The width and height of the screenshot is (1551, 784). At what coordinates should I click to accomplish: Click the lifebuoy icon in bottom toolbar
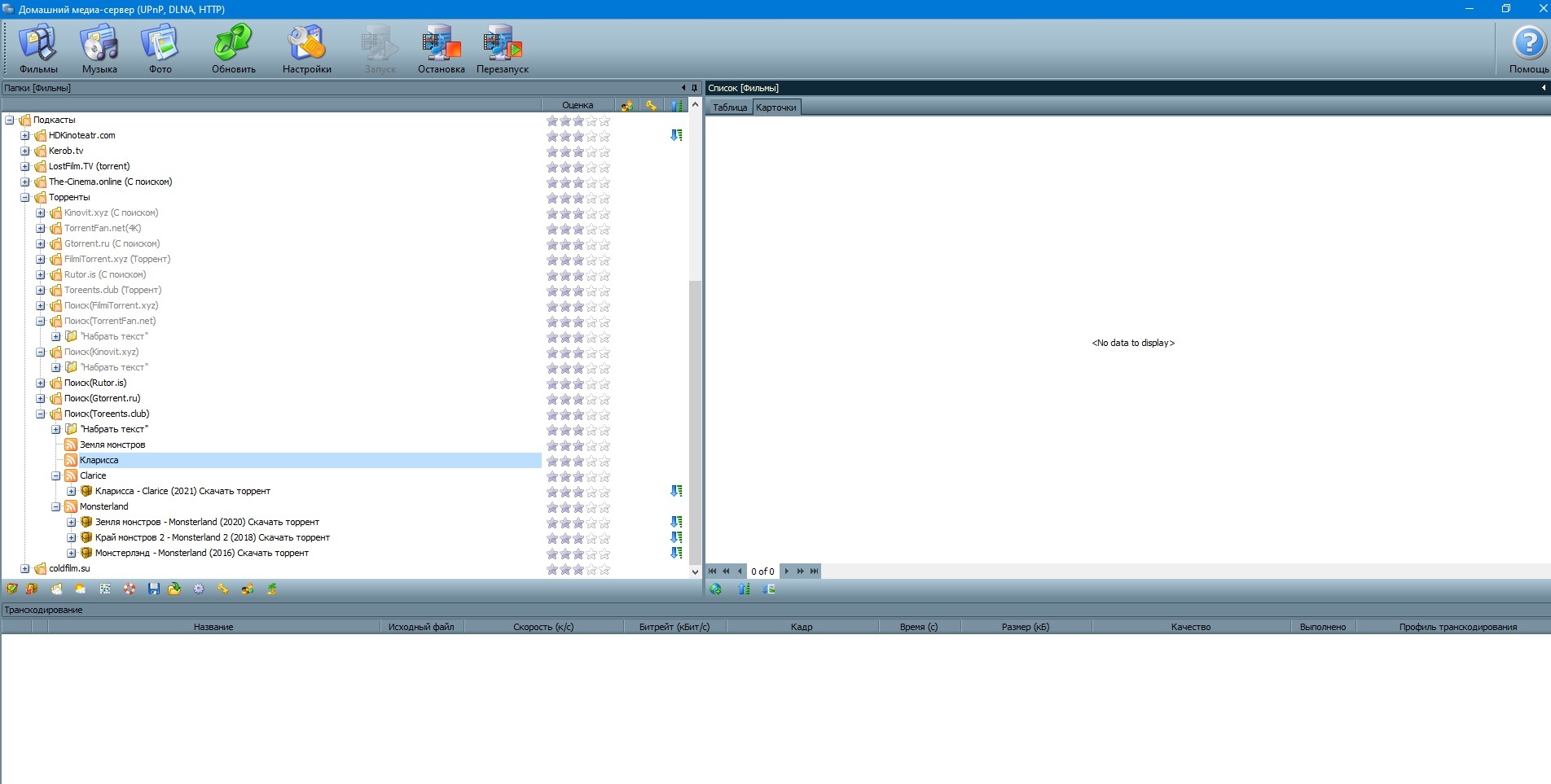click(x=130, y=589)
